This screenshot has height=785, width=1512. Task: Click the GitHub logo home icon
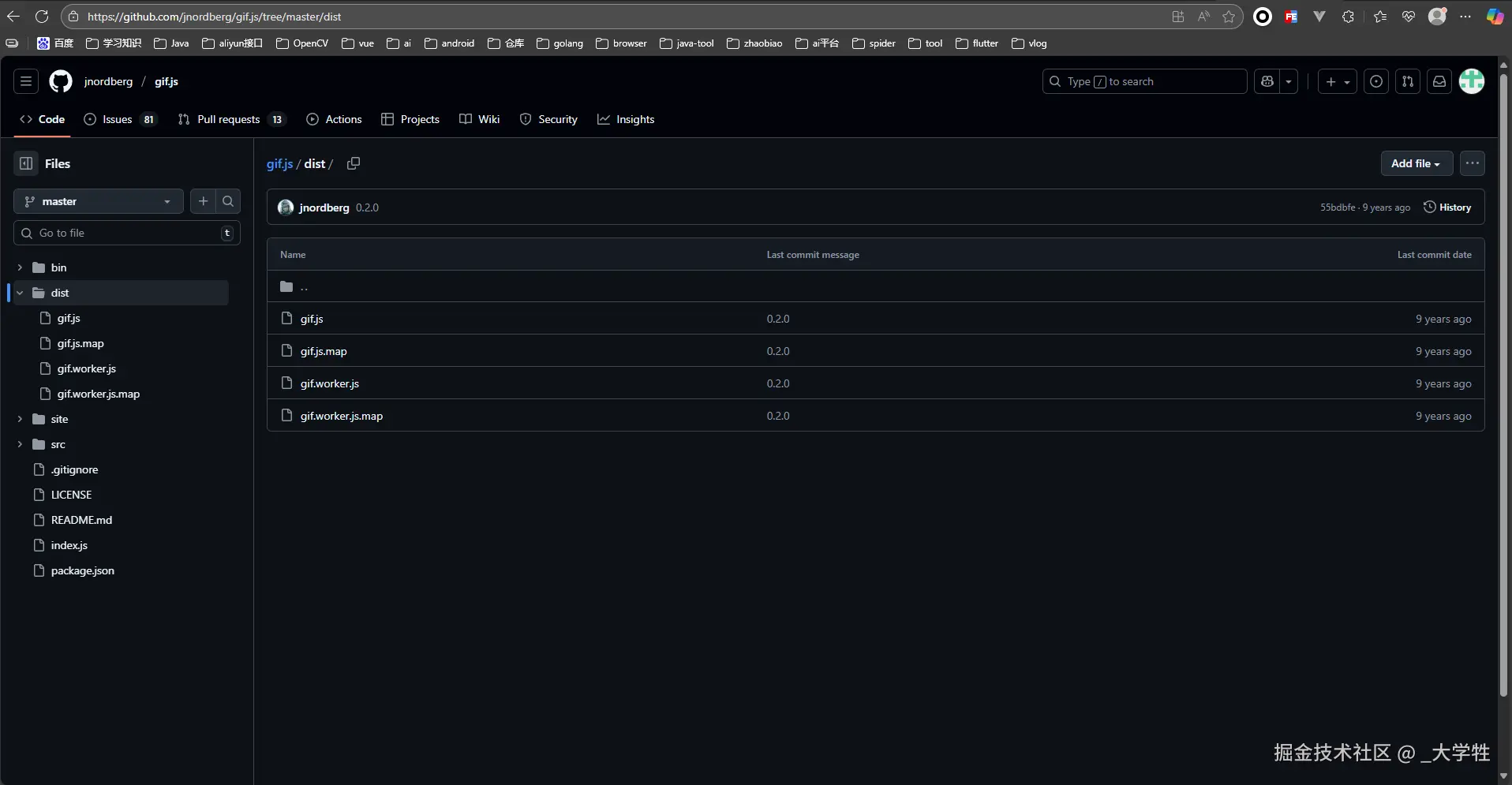(61, 81)
